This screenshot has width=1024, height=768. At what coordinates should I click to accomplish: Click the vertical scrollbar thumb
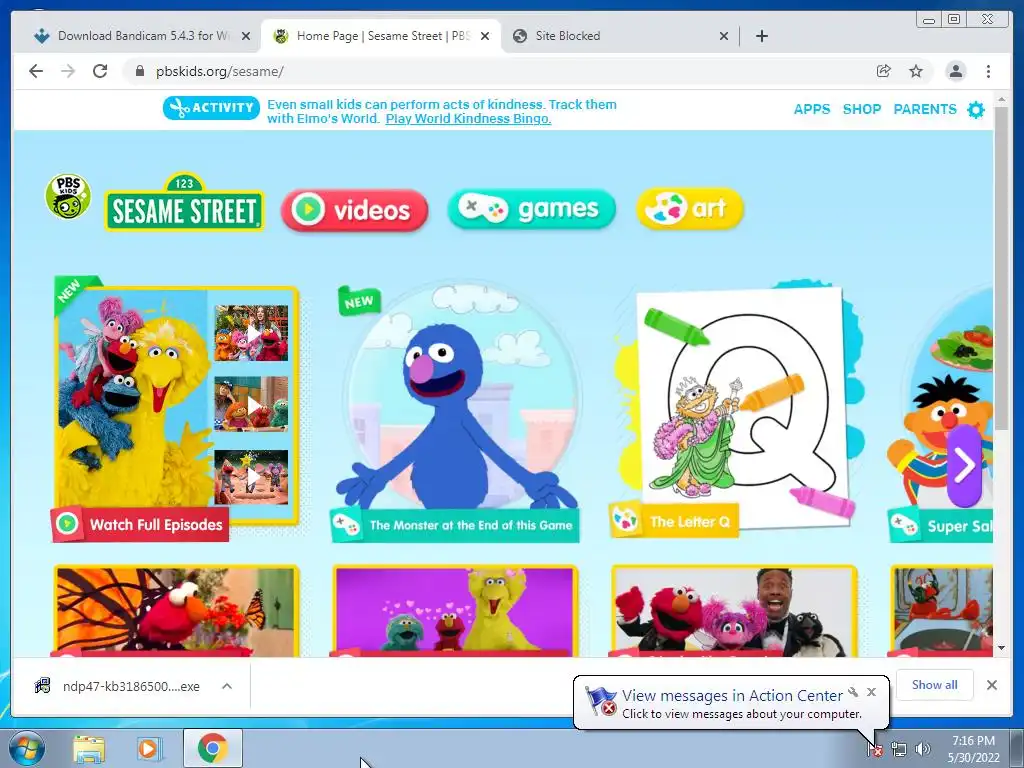(1001, 268)
